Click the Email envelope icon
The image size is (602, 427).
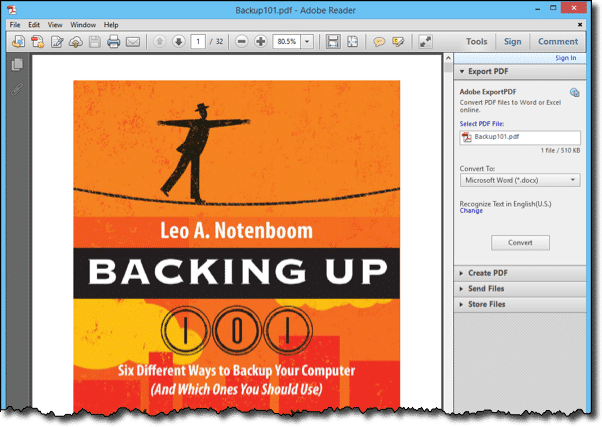coord(133,41)
